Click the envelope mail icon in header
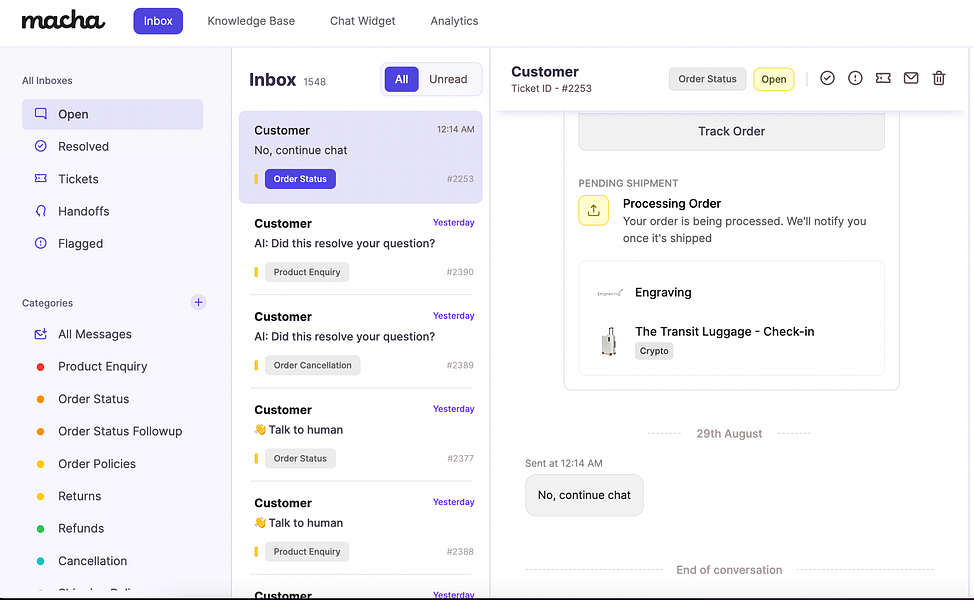Screen dimensions: 974x600 click(x=911, y=78)
